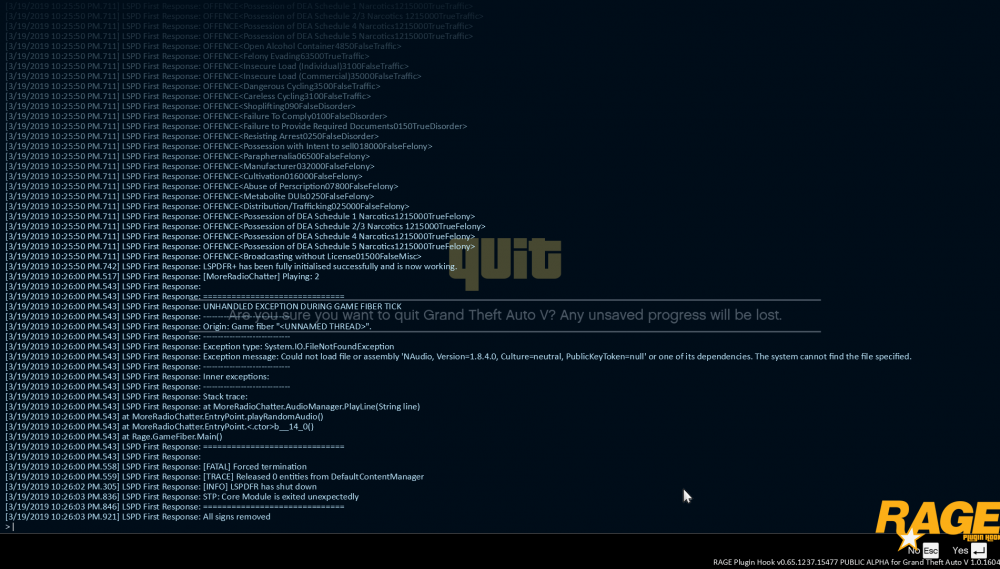Select 'Failure to Provide Required Documents' line
The height and width of the screenshot is (569, 1000).
coord(236,126)
